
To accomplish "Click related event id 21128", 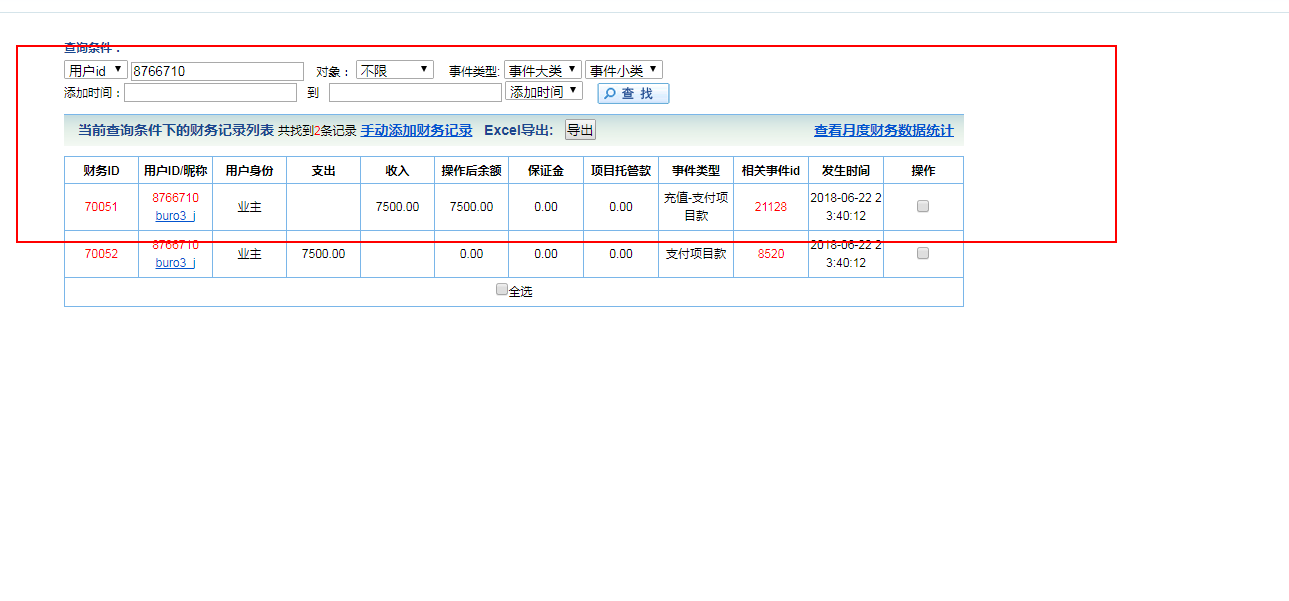I will click(x=770, y=207).
